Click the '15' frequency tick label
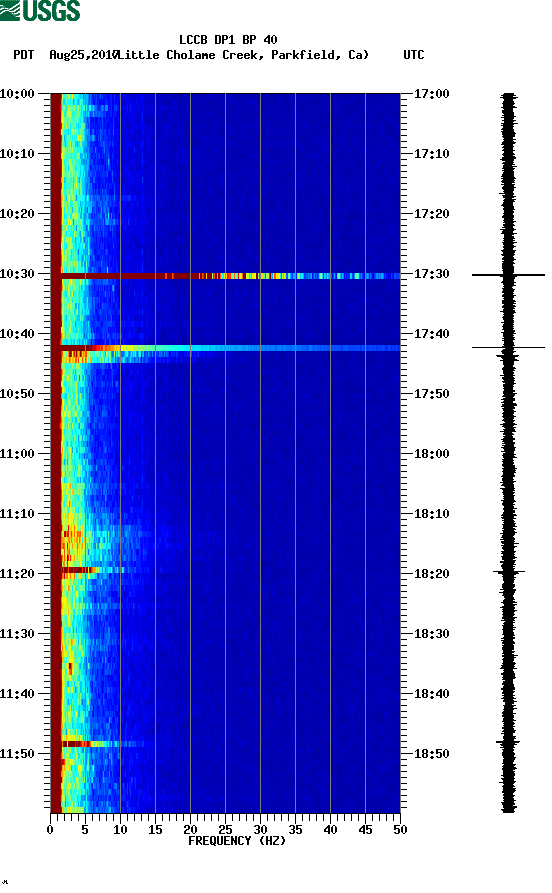Image resolution: width=552 pixels, height=893 pixels. coord(155,830)
